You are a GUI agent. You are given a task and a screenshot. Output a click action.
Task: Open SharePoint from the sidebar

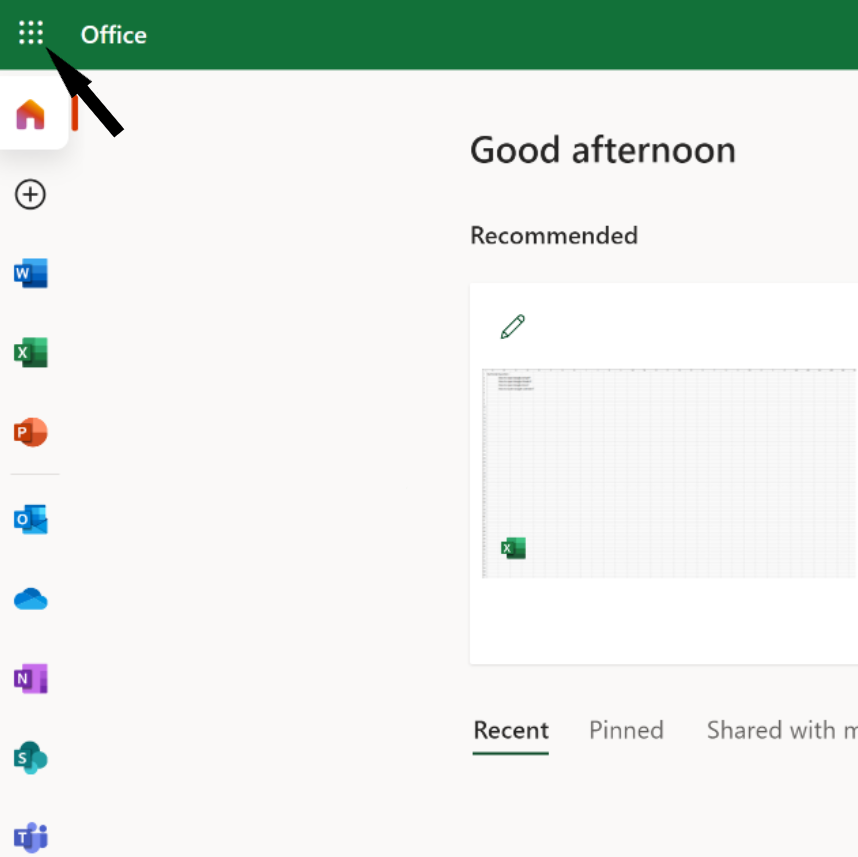31,758
